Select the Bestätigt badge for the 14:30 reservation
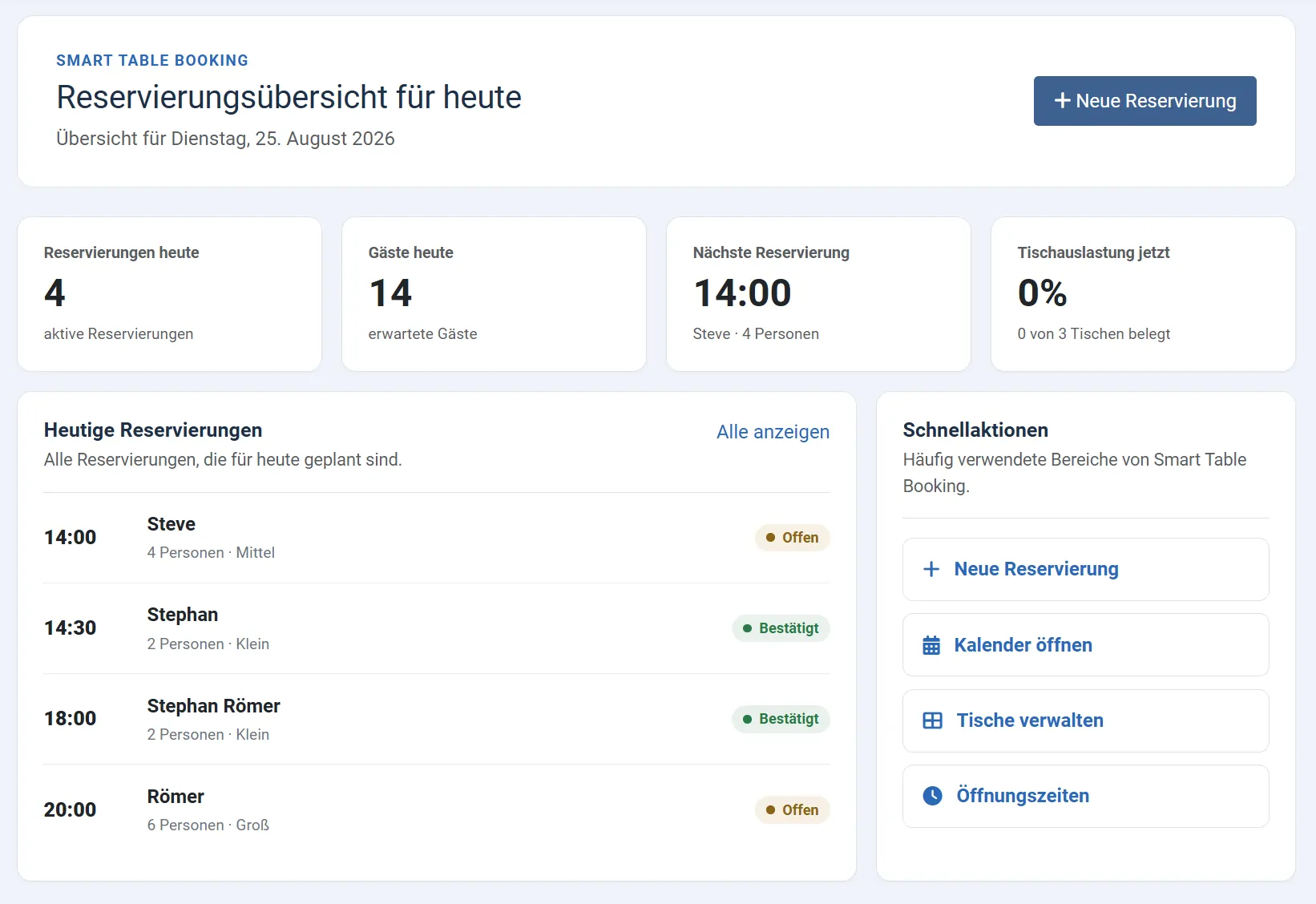 781,628
